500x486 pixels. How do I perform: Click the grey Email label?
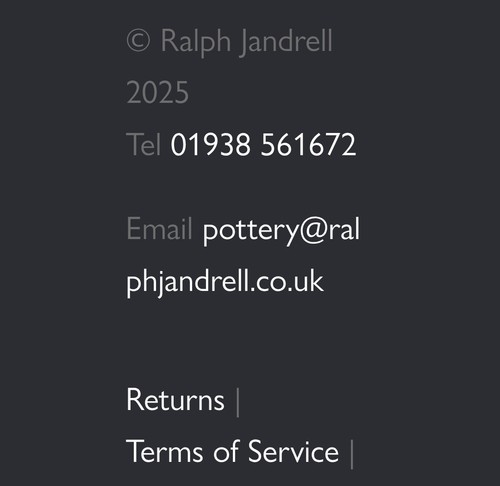(x=159, y=228)
